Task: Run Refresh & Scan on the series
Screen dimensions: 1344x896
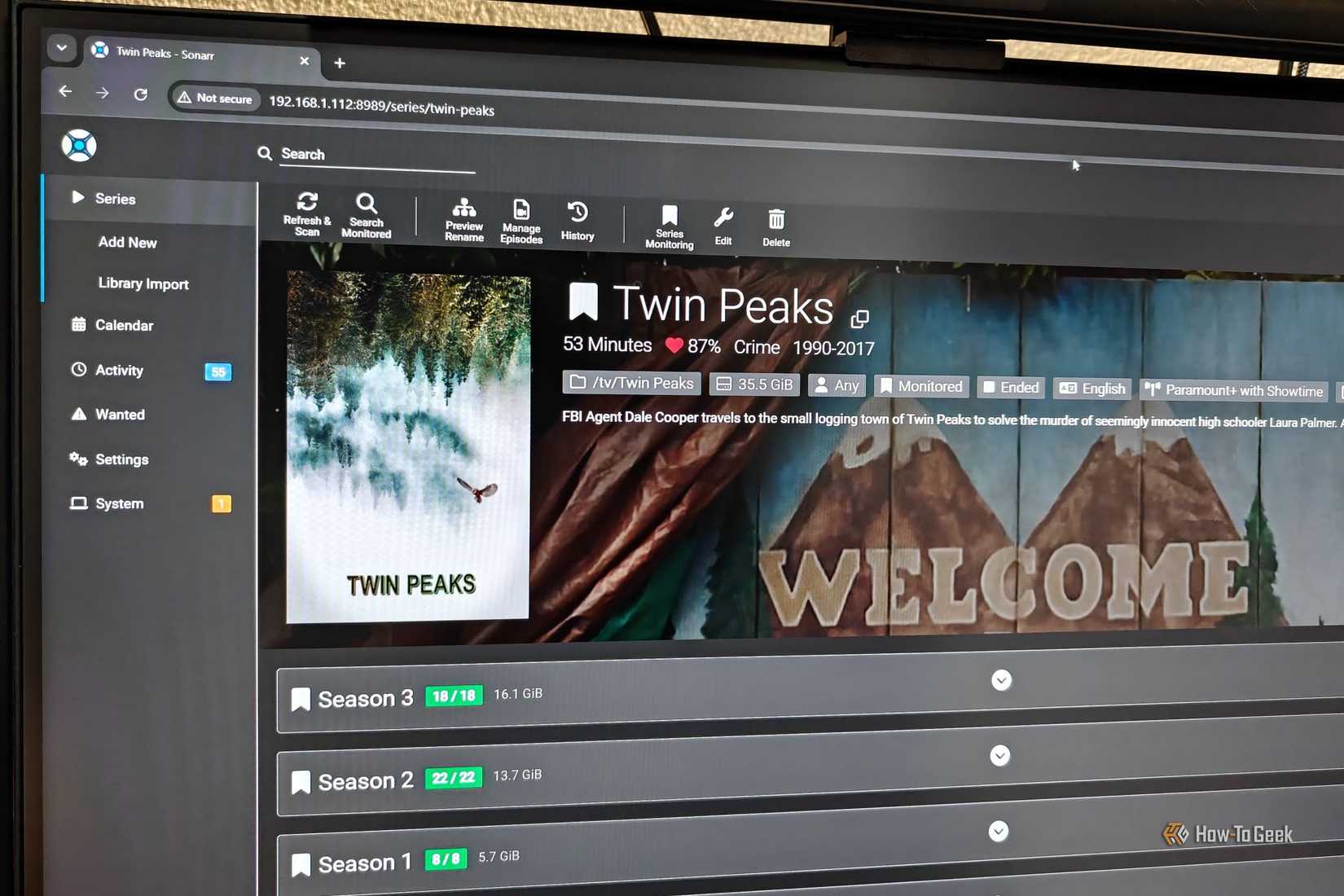Action: click(x=307, y=214)
